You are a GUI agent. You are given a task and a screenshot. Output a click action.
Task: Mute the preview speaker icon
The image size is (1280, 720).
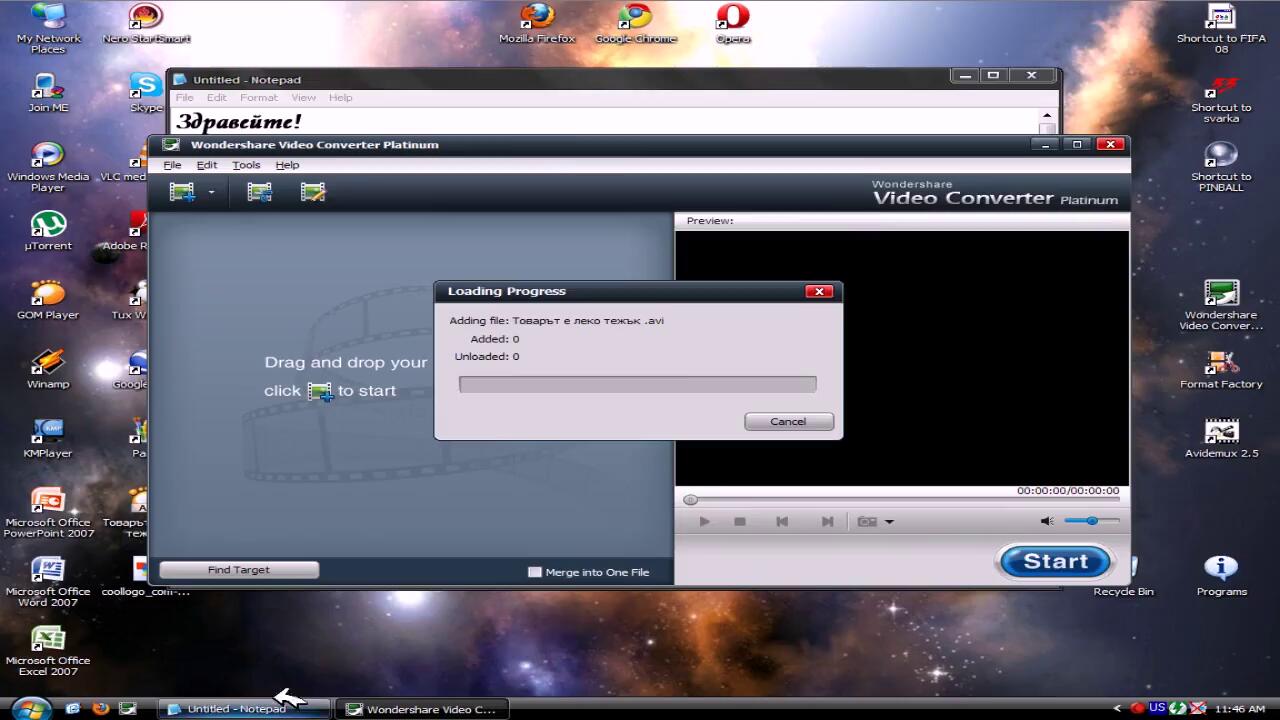pyautogui.click(x=1047, y=521)
